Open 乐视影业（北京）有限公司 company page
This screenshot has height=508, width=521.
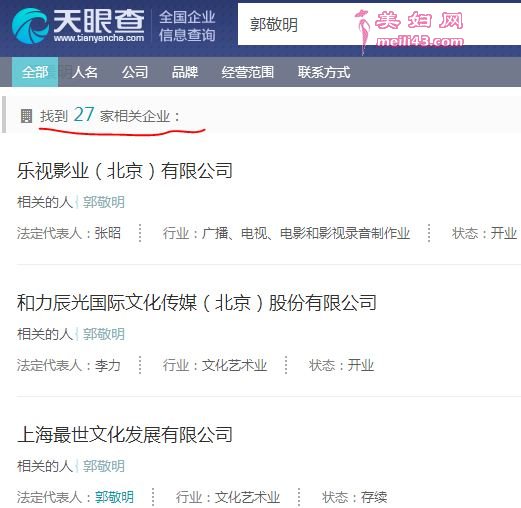[x=125, y=171]
